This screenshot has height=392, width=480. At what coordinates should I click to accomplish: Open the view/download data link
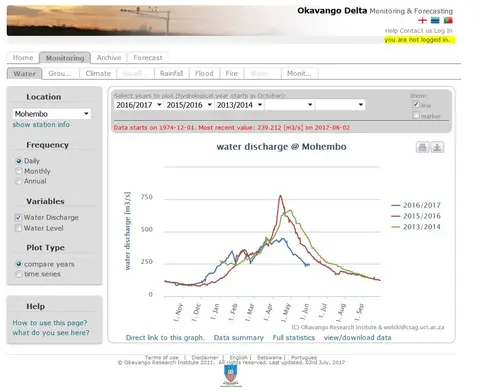click(x=357, y=338)
